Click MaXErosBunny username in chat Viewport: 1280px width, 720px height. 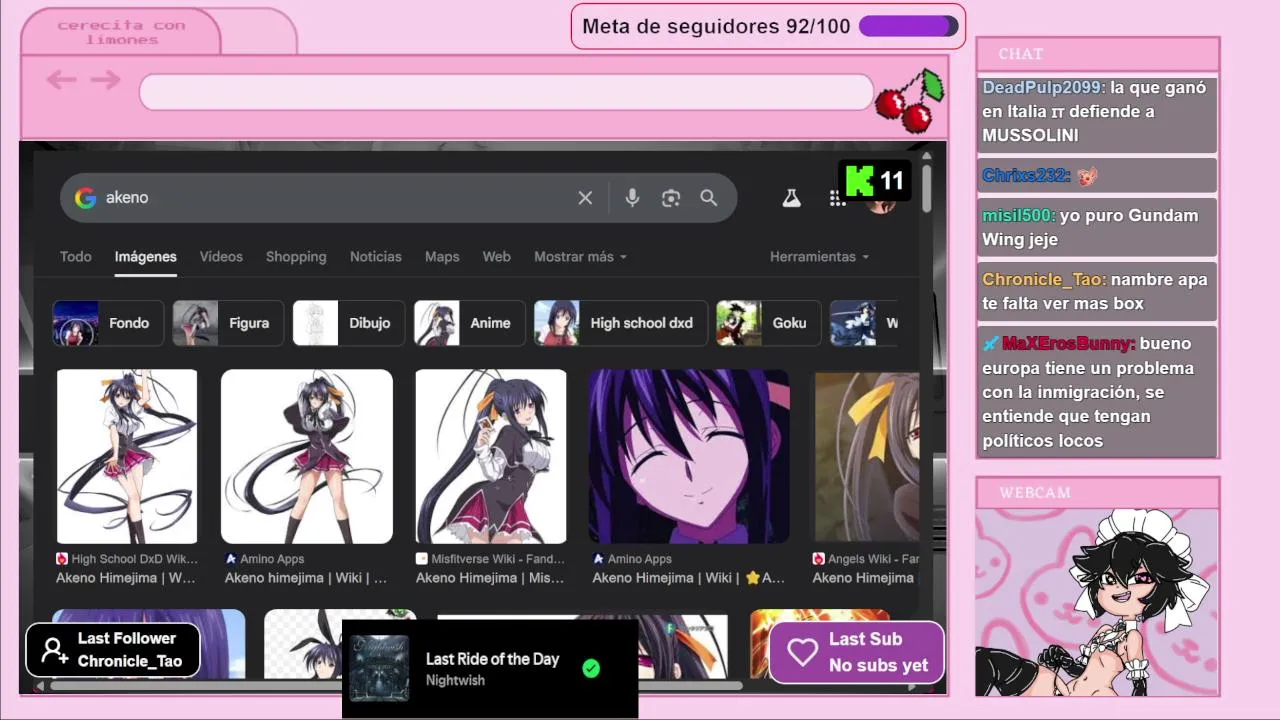(x=1068, y=344)
